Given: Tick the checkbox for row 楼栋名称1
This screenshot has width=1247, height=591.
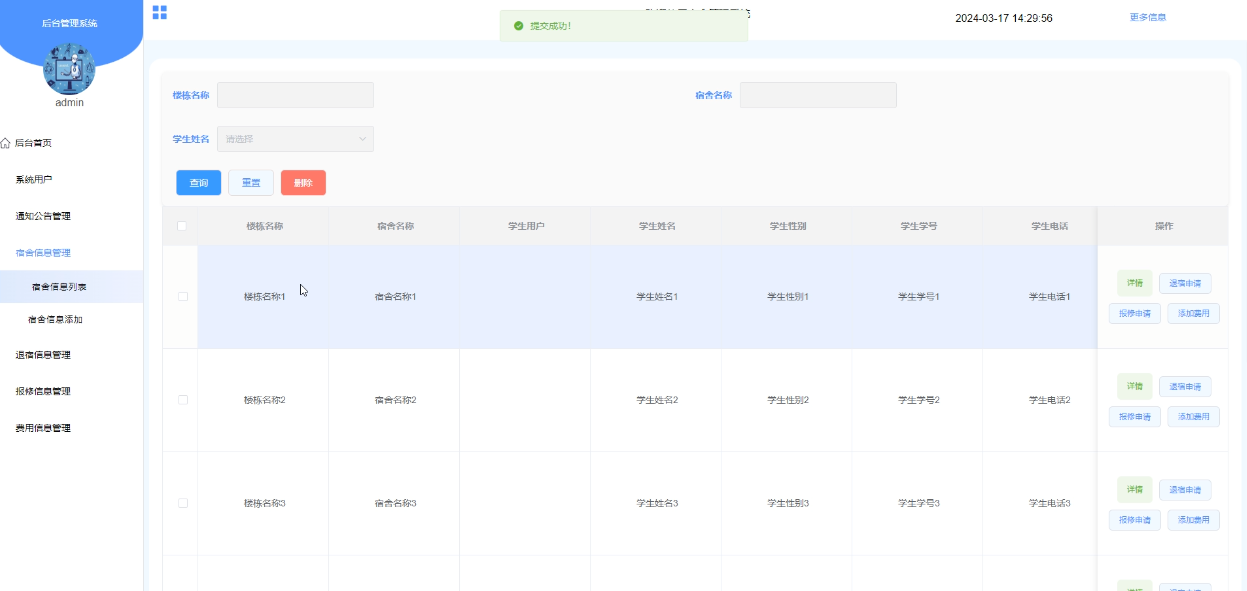Looking at the screenshot, I should 182,297.
